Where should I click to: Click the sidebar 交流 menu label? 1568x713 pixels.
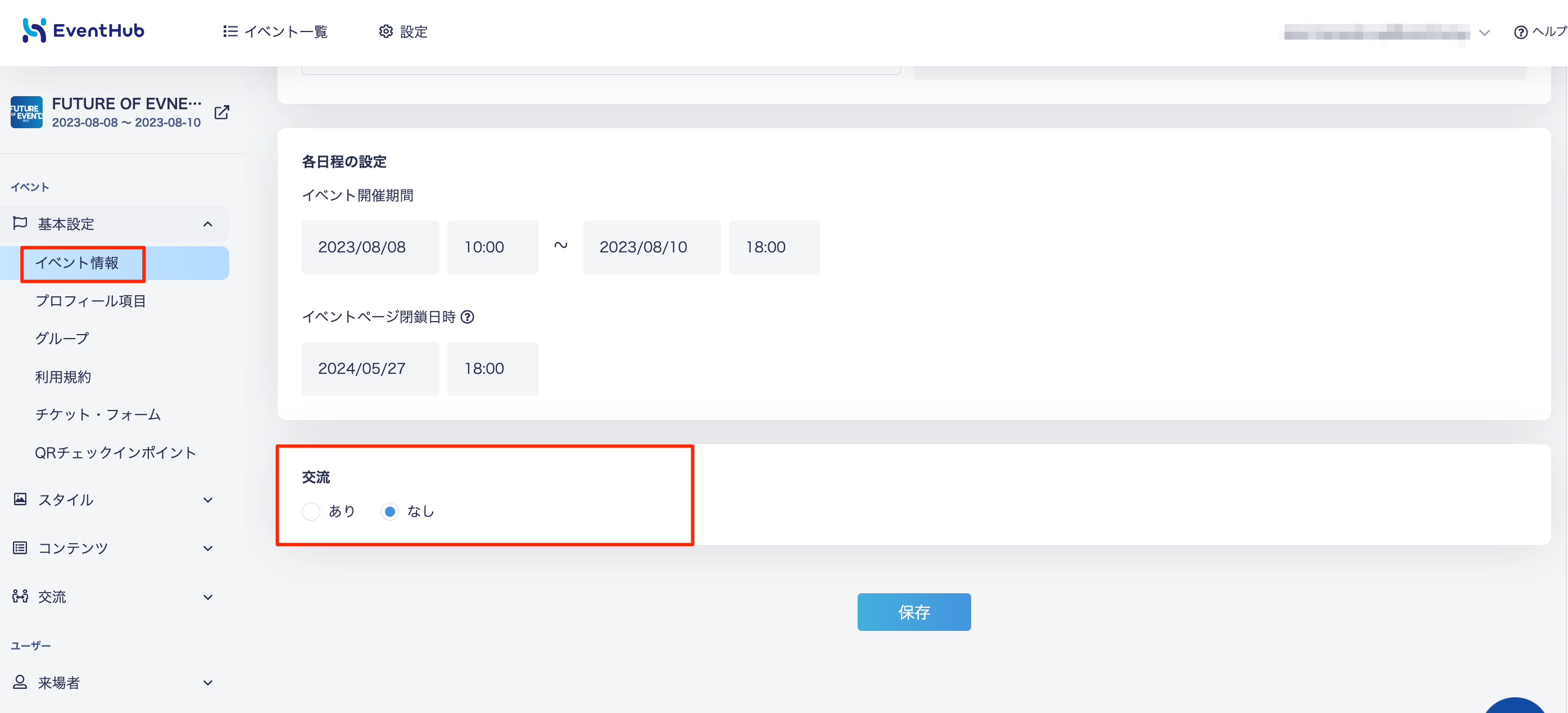pos(52,597)
